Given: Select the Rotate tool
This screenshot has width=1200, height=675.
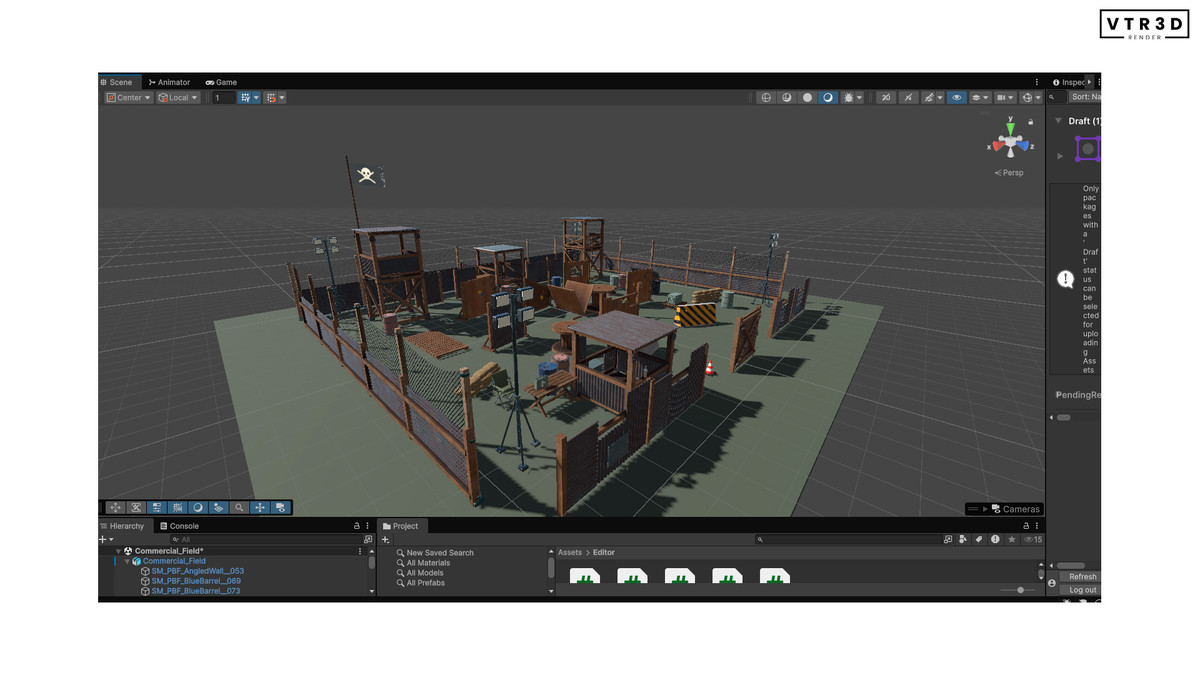Looking at the screenshot, I should click(x=198, y=508).
